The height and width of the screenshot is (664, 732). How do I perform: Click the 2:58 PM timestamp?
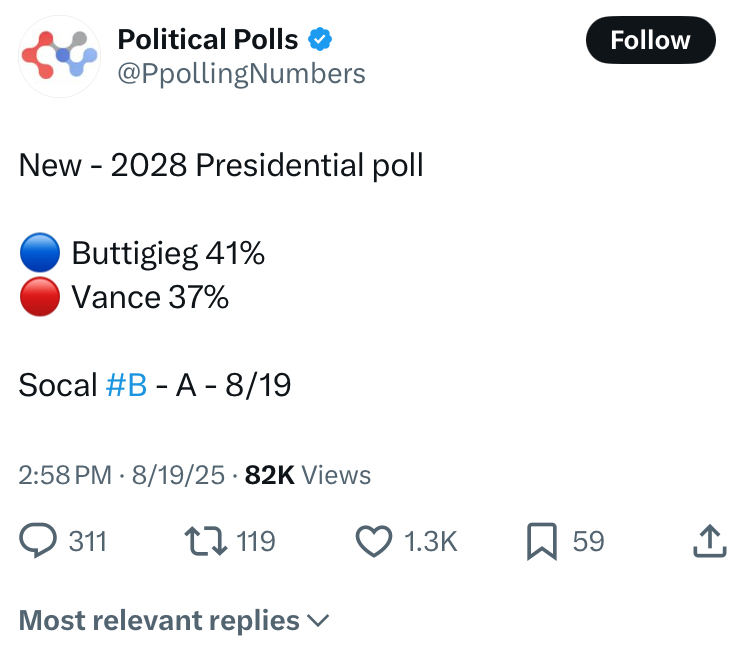click(x=65, y=476)
